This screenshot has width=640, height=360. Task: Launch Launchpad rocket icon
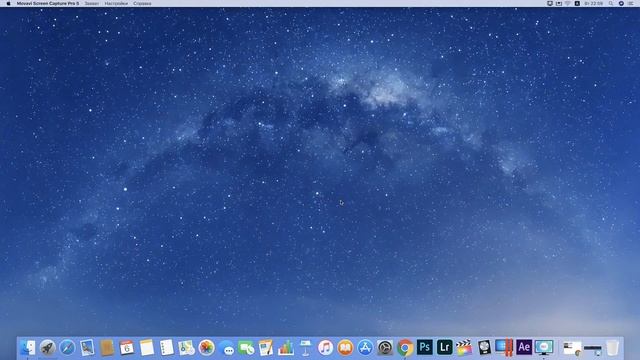coord(47,348)
